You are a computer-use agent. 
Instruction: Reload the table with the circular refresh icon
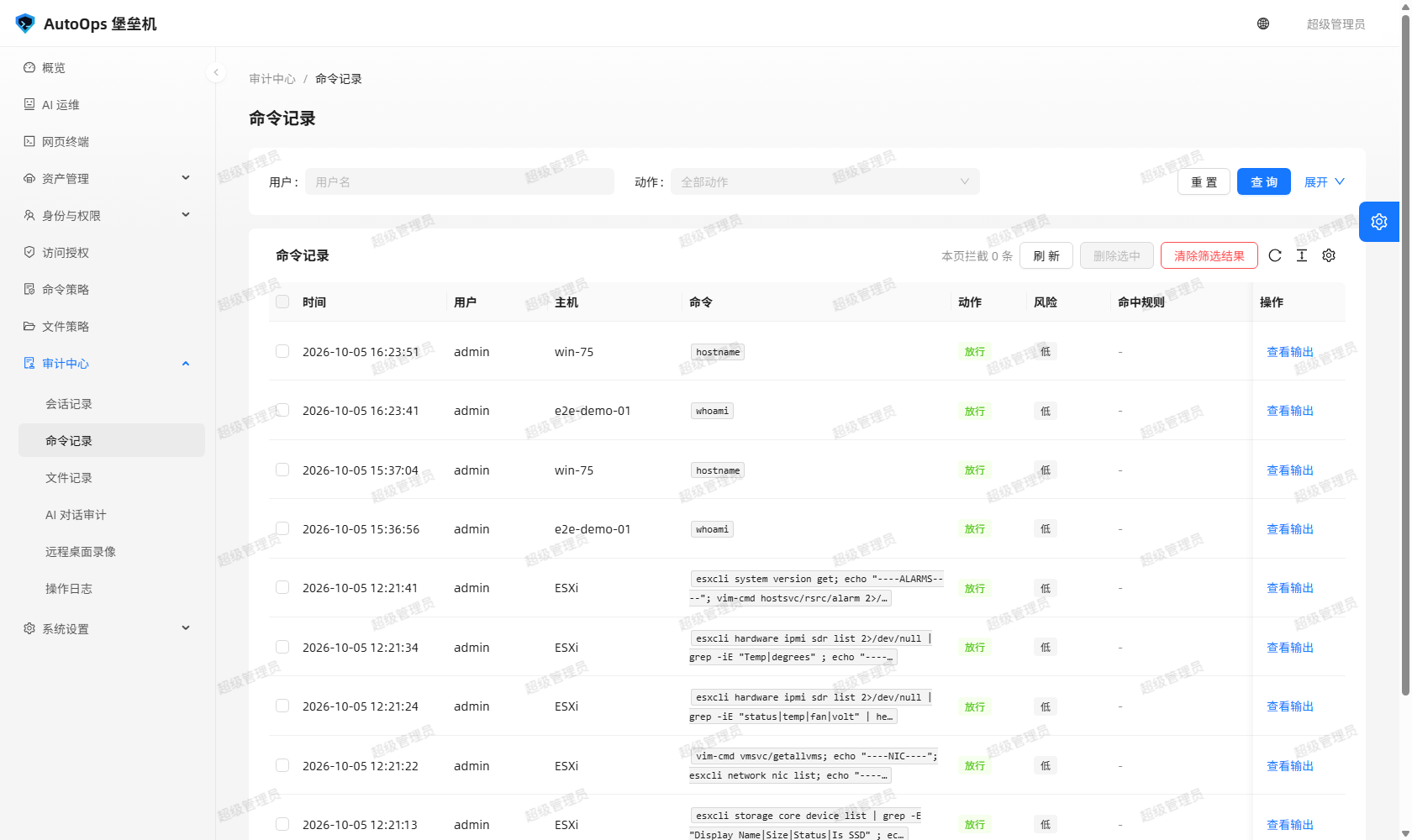(1275, 255)
